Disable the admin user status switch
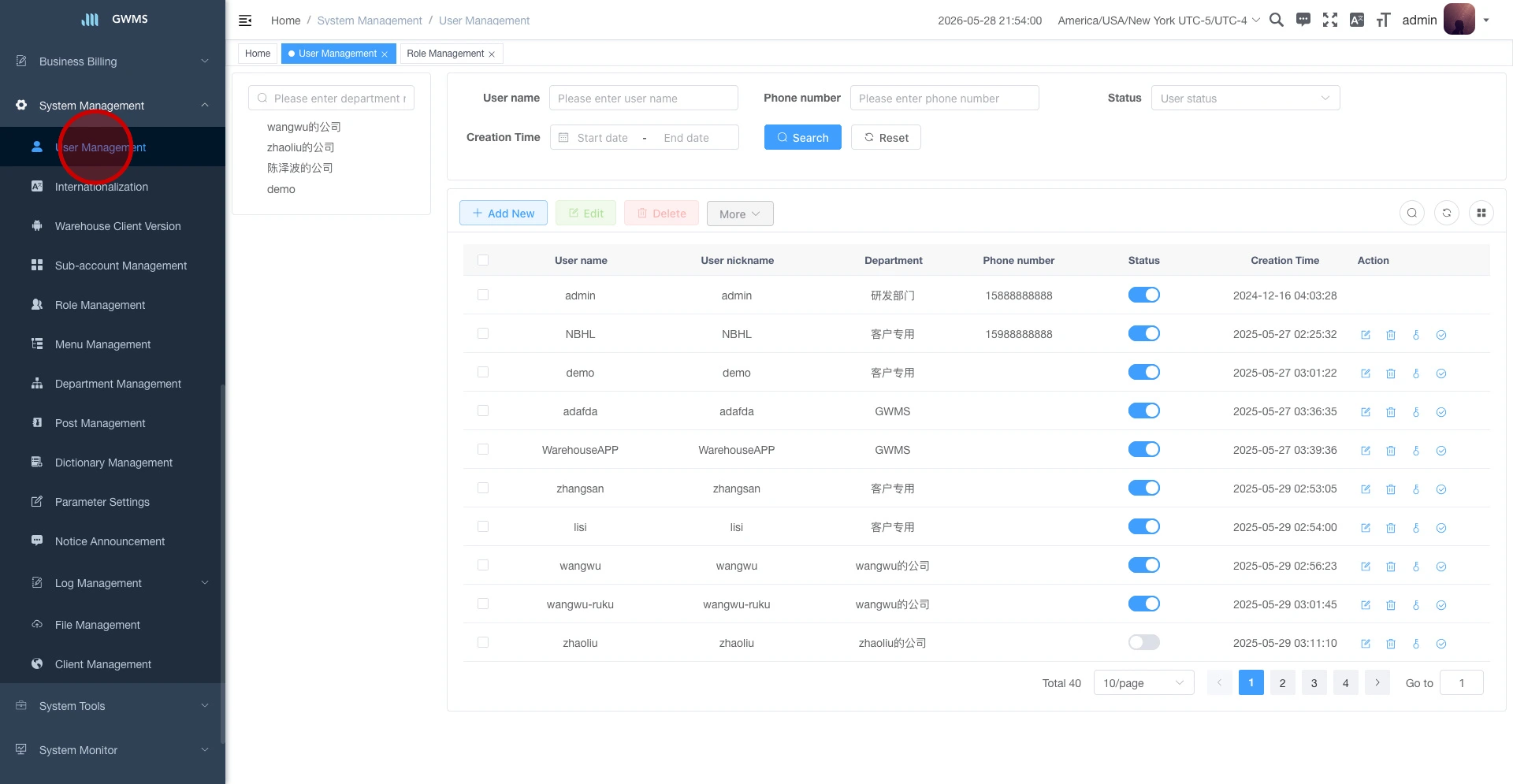1513x784 pixels. point(1144,295)
